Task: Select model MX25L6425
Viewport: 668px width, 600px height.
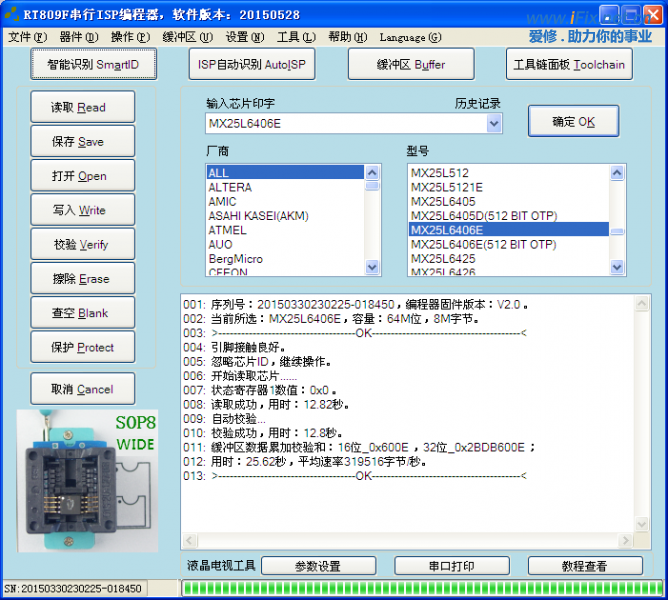Action: click(509, 259)
